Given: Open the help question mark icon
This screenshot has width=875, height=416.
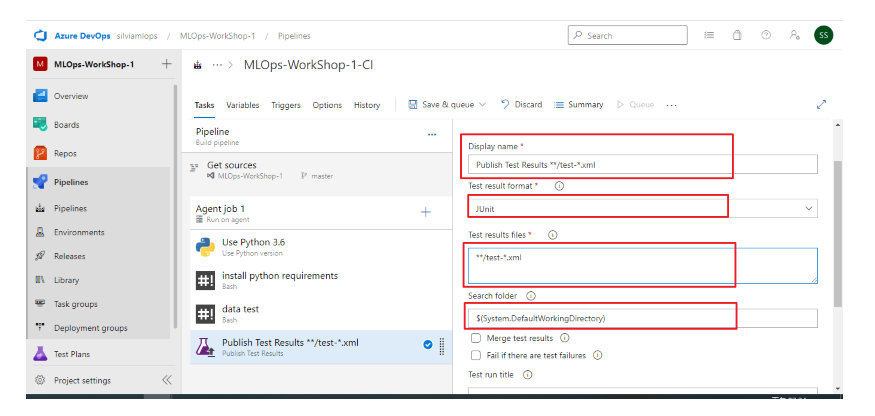Looking at the screenshot, I should click(766, 35).
